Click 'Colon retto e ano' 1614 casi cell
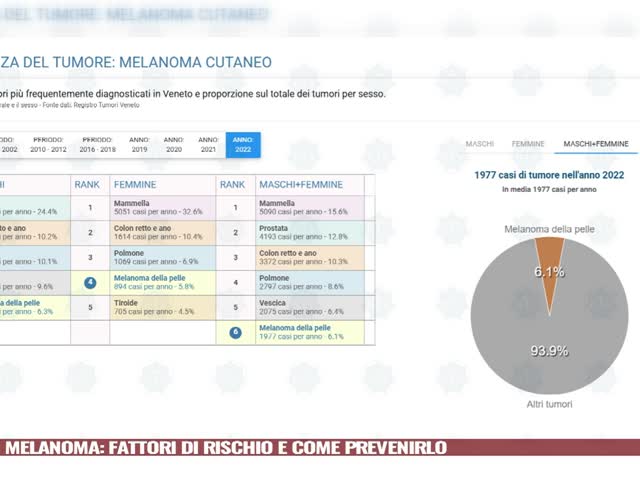Screen dimensions: 640x480 (x=162, y=233)
